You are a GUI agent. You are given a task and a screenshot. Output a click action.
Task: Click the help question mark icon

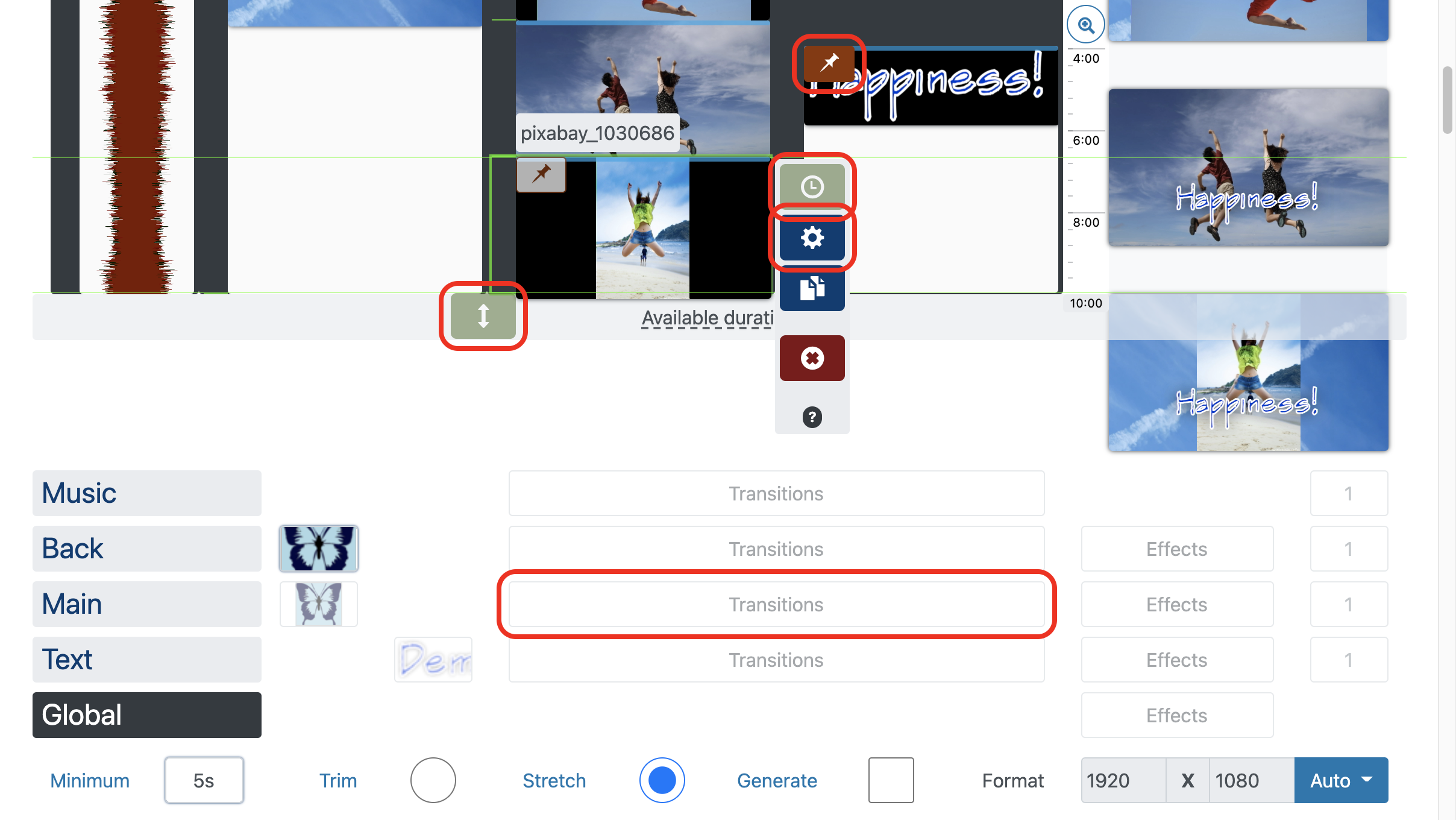pyautogui.click(x=812, y=417)
